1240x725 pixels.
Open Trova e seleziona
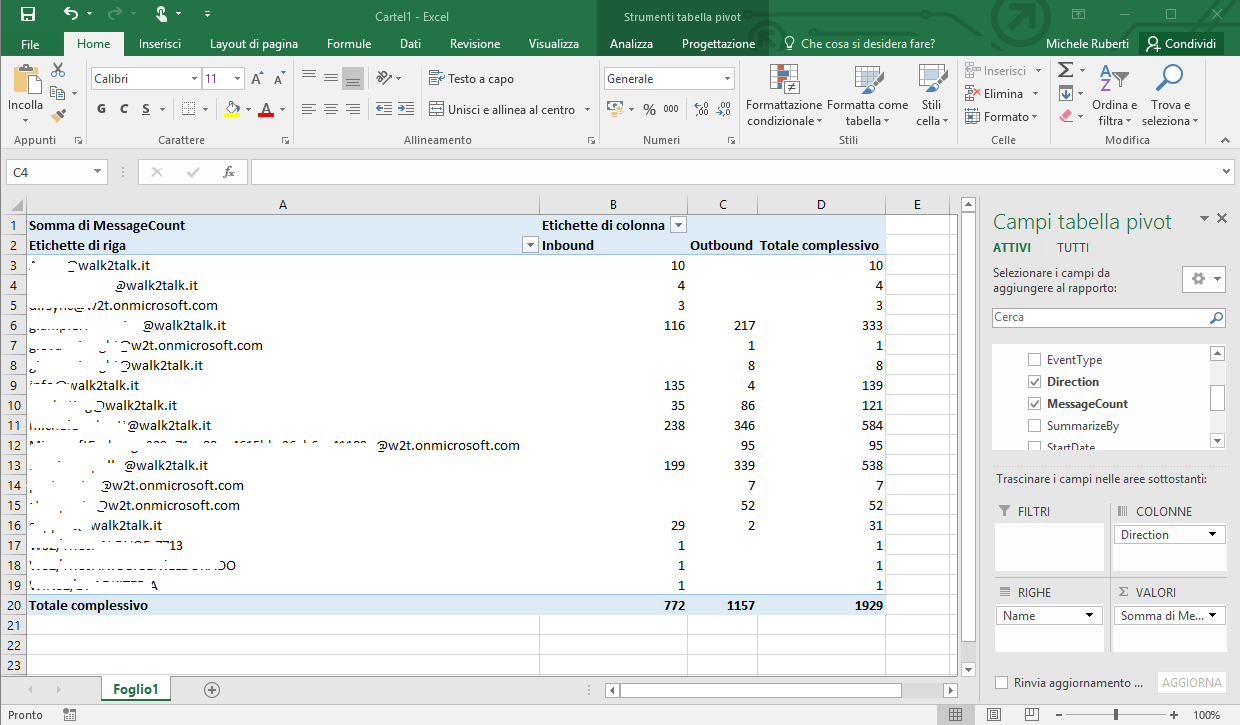[x=1169, y=96]
